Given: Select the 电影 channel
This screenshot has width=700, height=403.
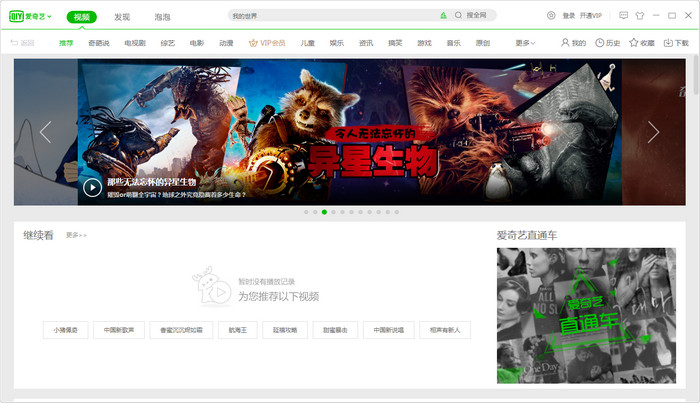Looking at the screenshot, I should pyautogui.click(x=197, y=43).
